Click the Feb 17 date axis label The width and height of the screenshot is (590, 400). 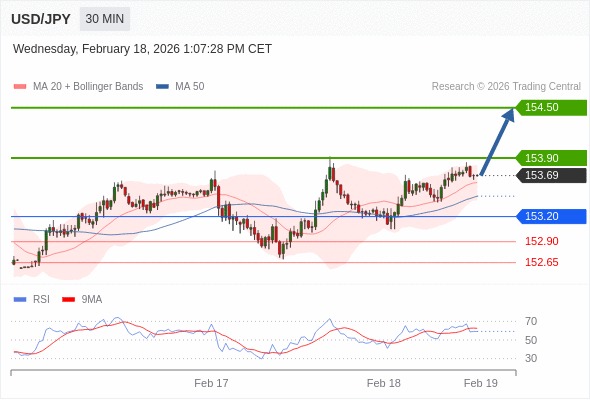click(211, 383)
